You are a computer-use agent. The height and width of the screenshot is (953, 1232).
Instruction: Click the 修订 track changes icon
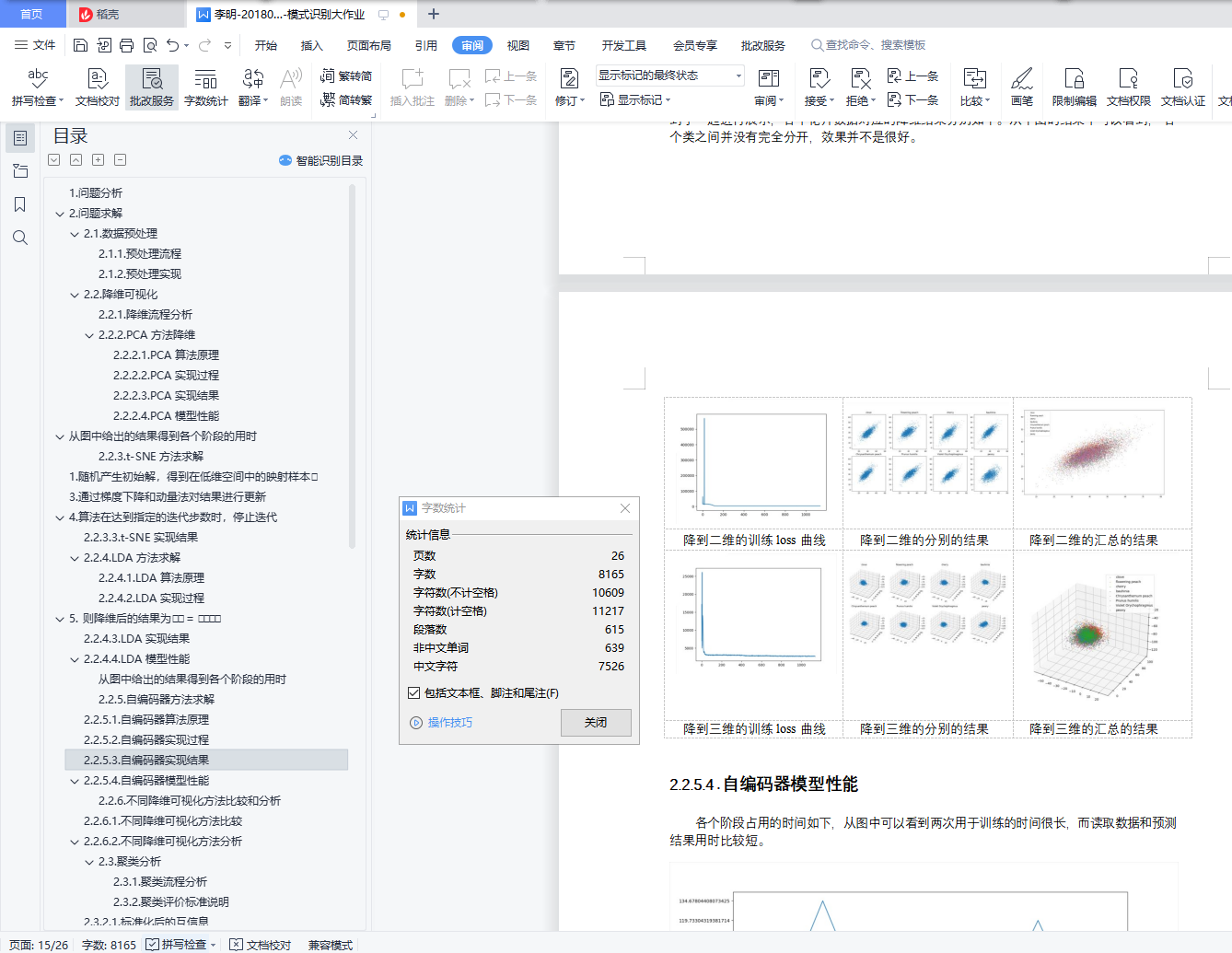click(x=570, y=78)
